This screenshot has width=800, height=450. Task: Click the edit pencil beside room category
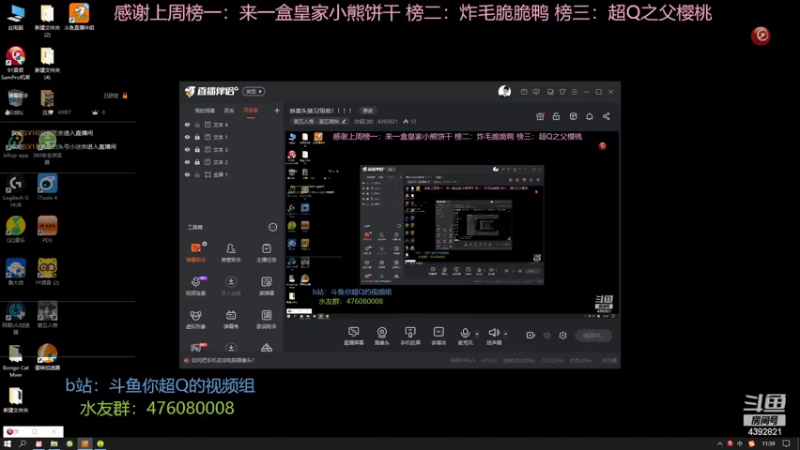tap(344, 121)
